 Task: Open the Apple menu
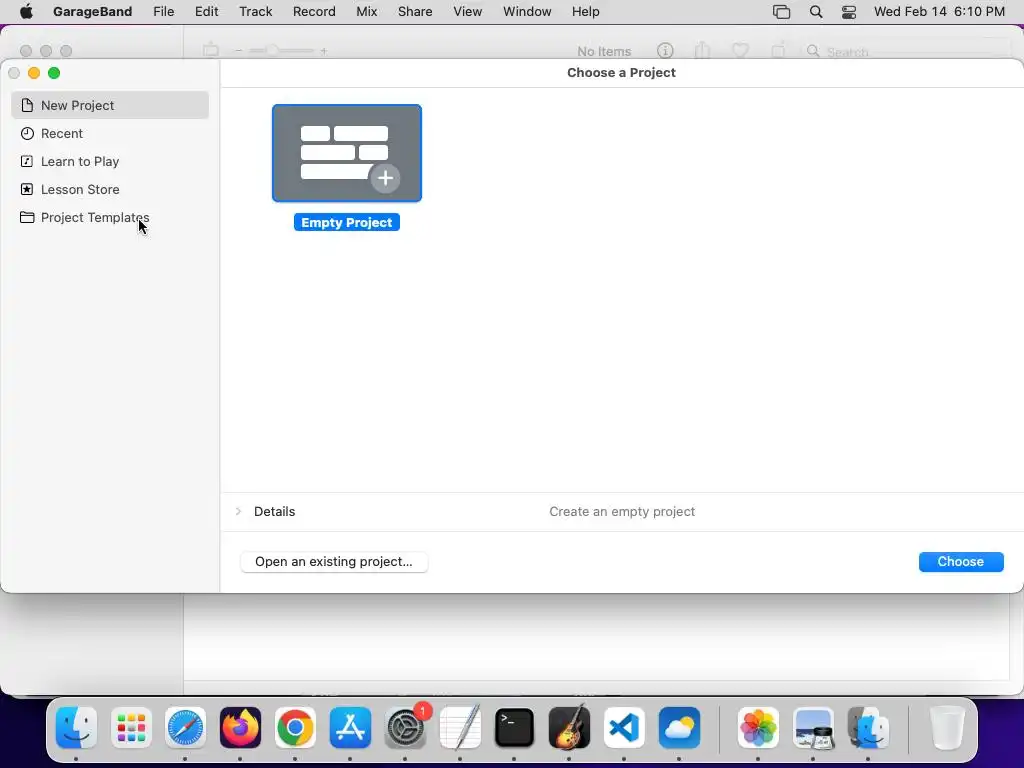pos(26,12)
